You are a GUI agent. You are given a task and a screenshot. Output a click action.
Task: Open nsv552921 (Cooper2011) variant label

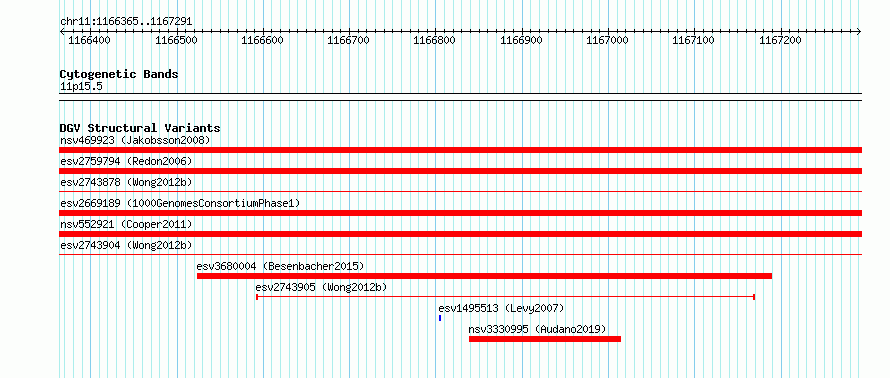point(126,224)
